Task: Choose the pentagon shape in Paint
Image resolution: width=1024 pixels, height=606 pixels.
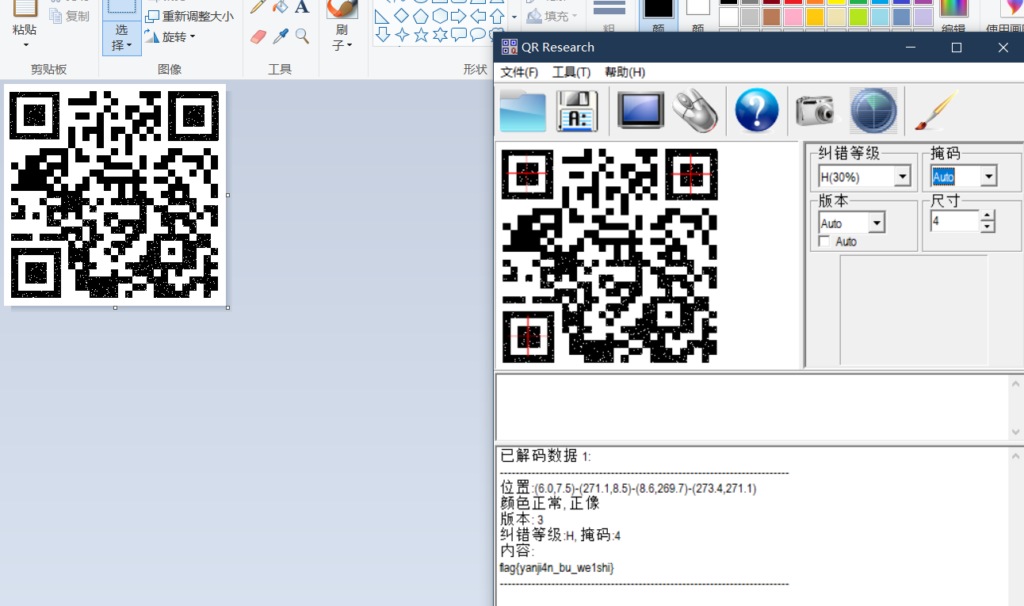Action: 421,16
